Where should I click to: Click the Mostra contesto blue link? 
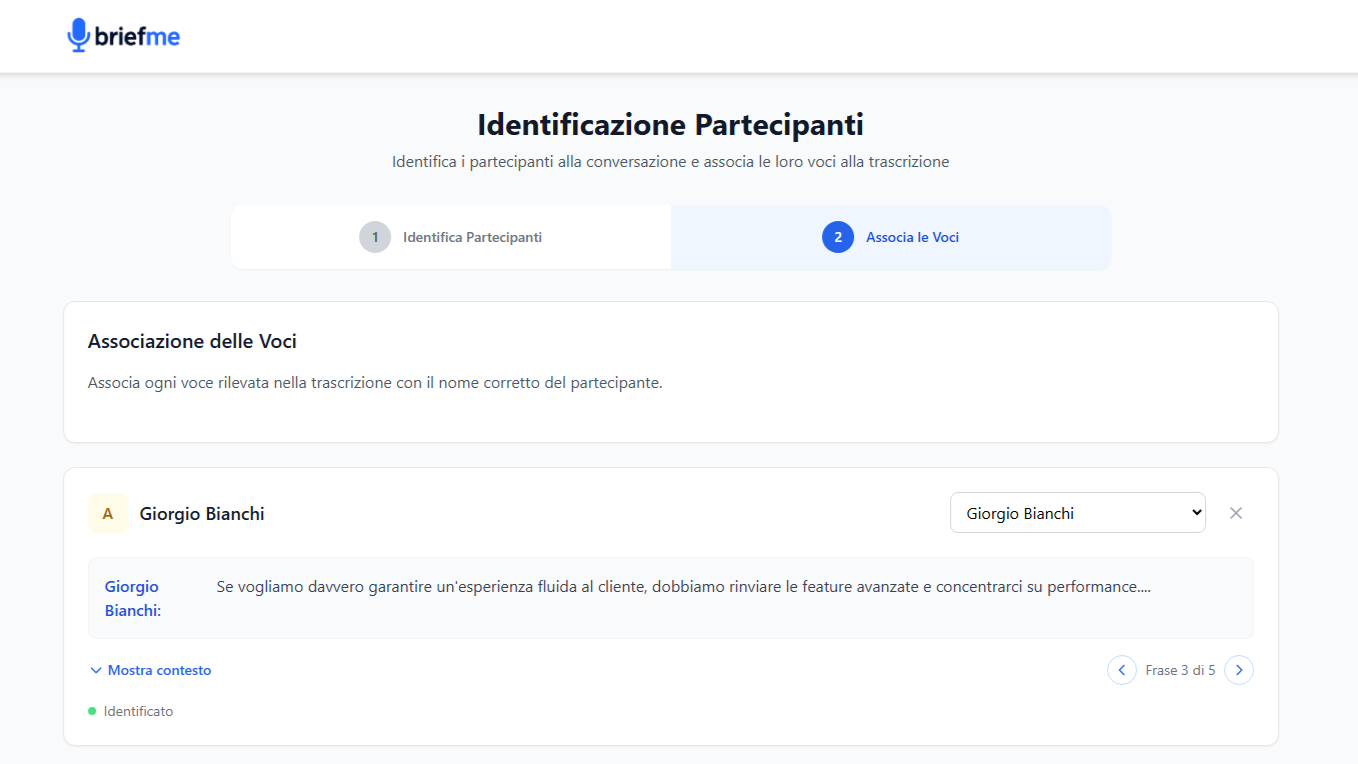(x=159, y=670)
